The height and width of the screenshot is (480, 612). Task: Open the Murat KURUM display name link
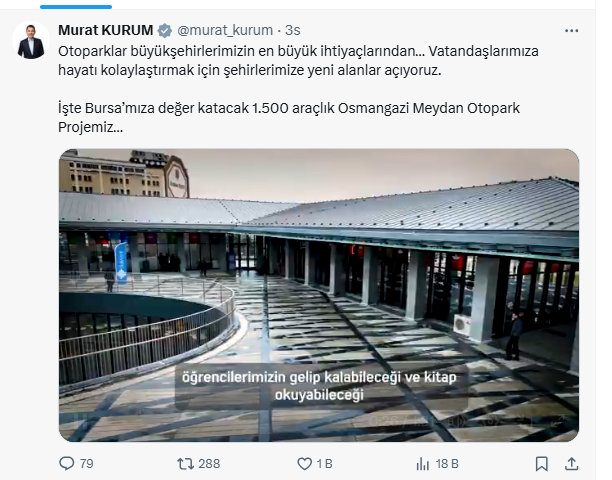105,30
